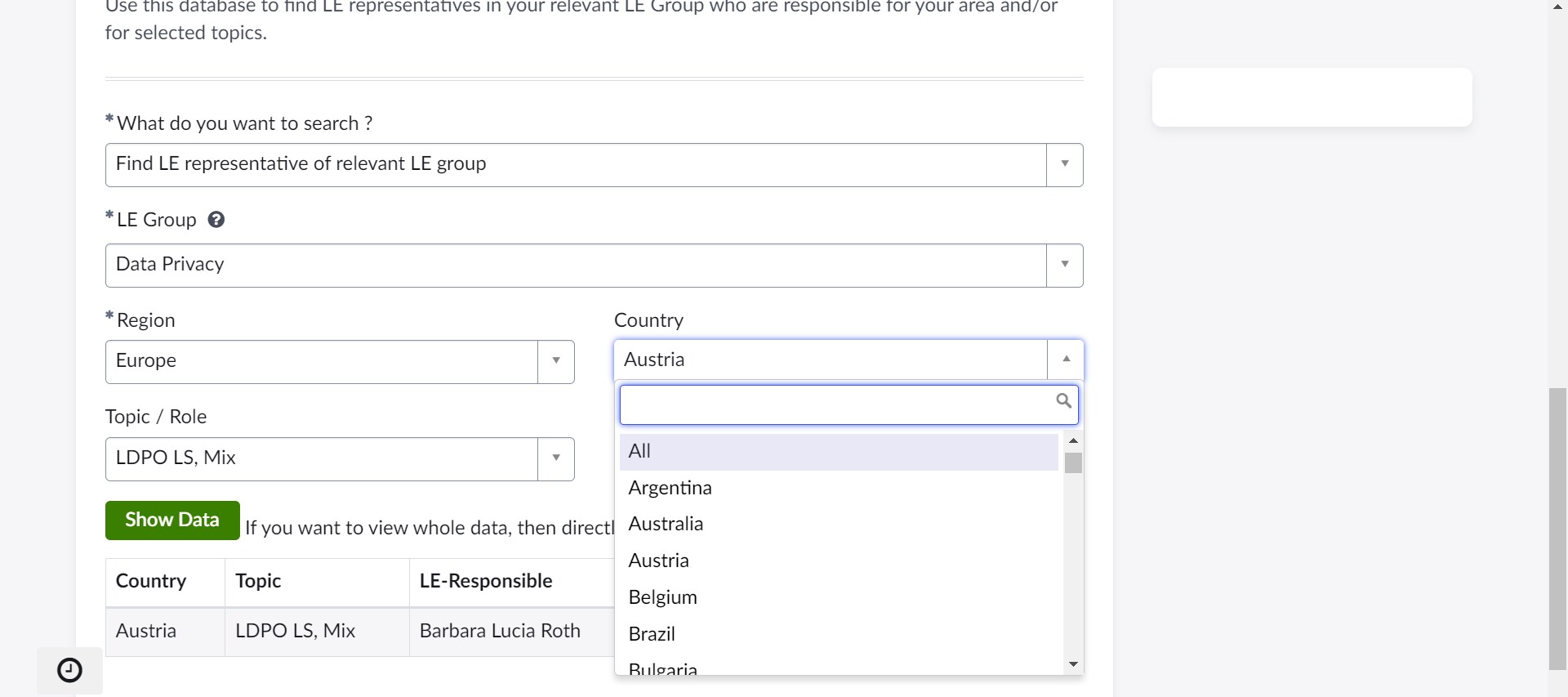
Task: Select 'Australia' in the country list
Action: point(839,524)
